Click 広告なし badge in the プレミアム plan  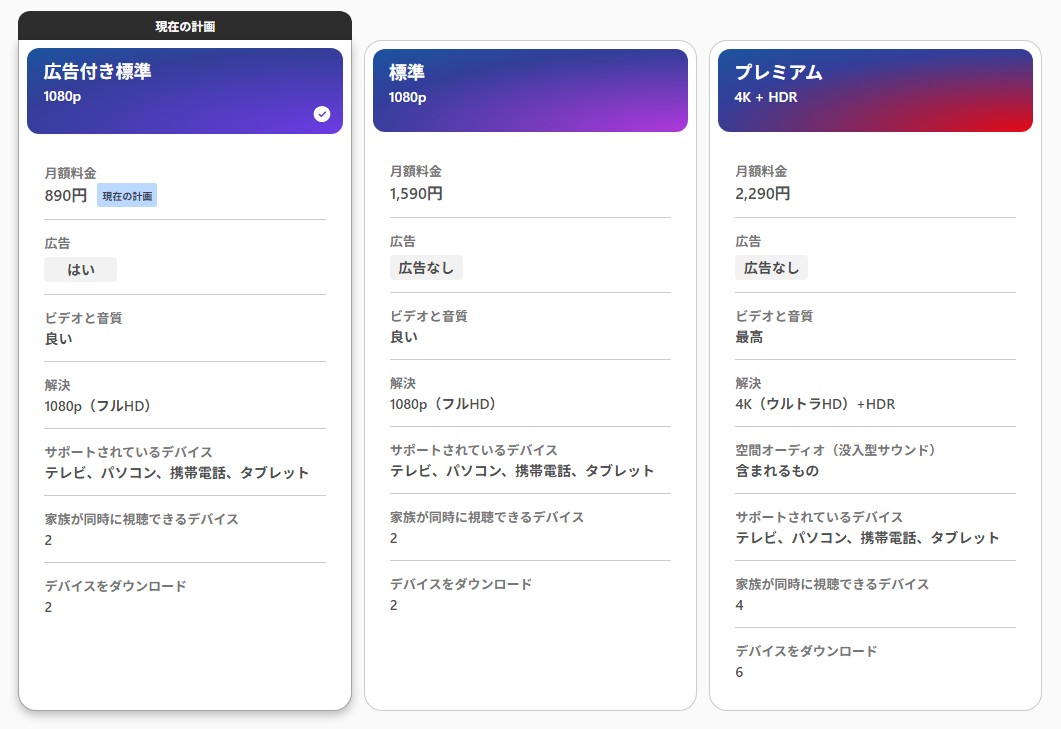coord(771,268)
